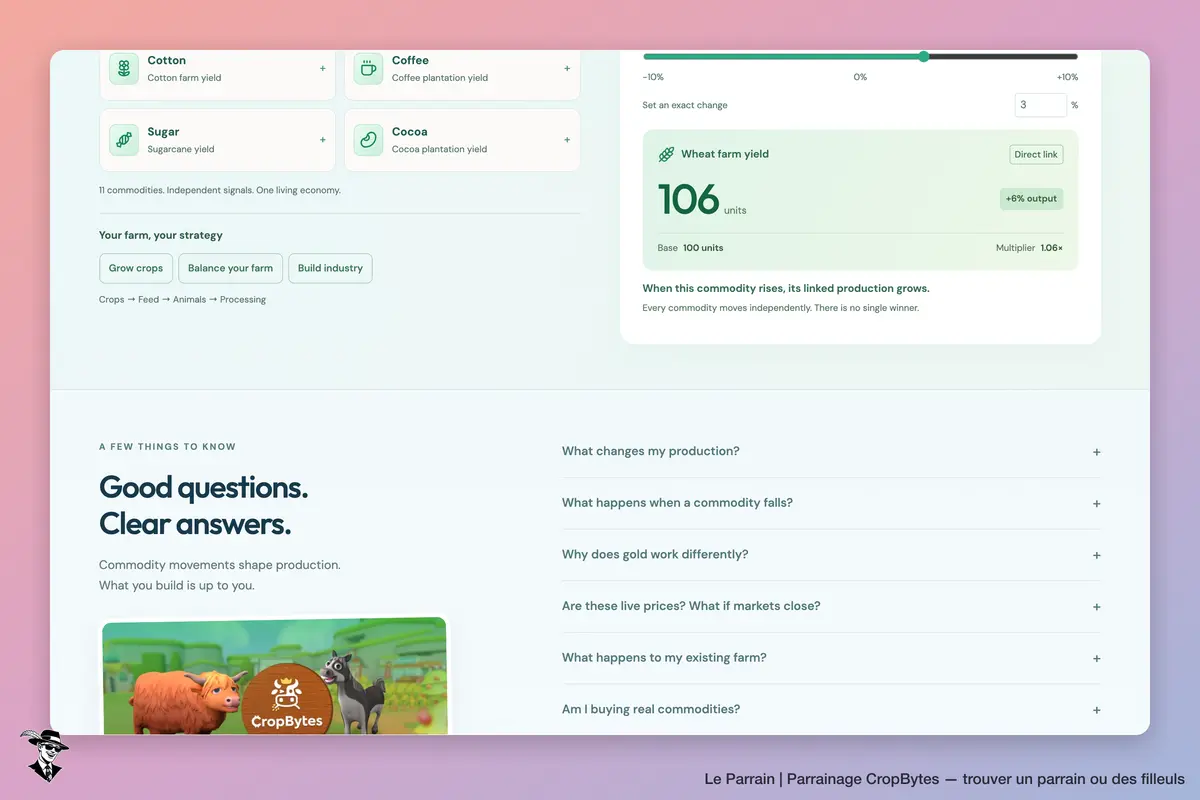Select the Build industry strategy
The height and width of the screenshot is (800, 1200).
tap(330, 268)
